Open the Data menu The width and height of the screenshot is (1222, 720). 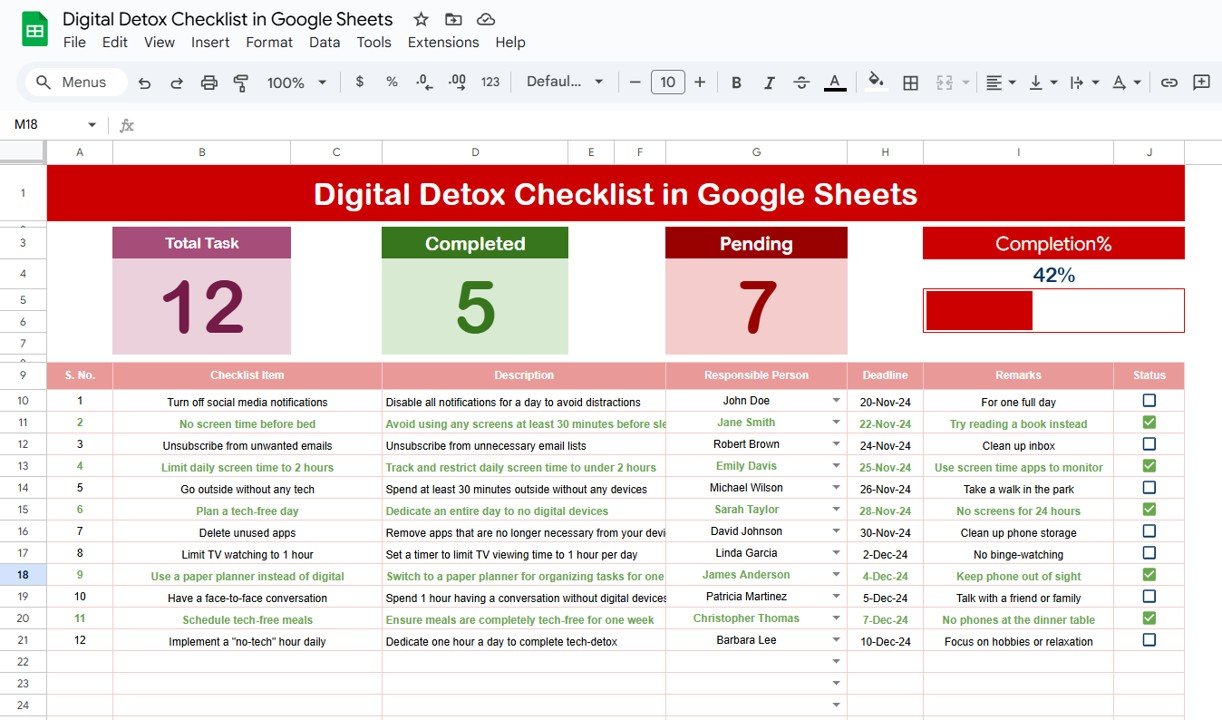[x=324, y=42]
